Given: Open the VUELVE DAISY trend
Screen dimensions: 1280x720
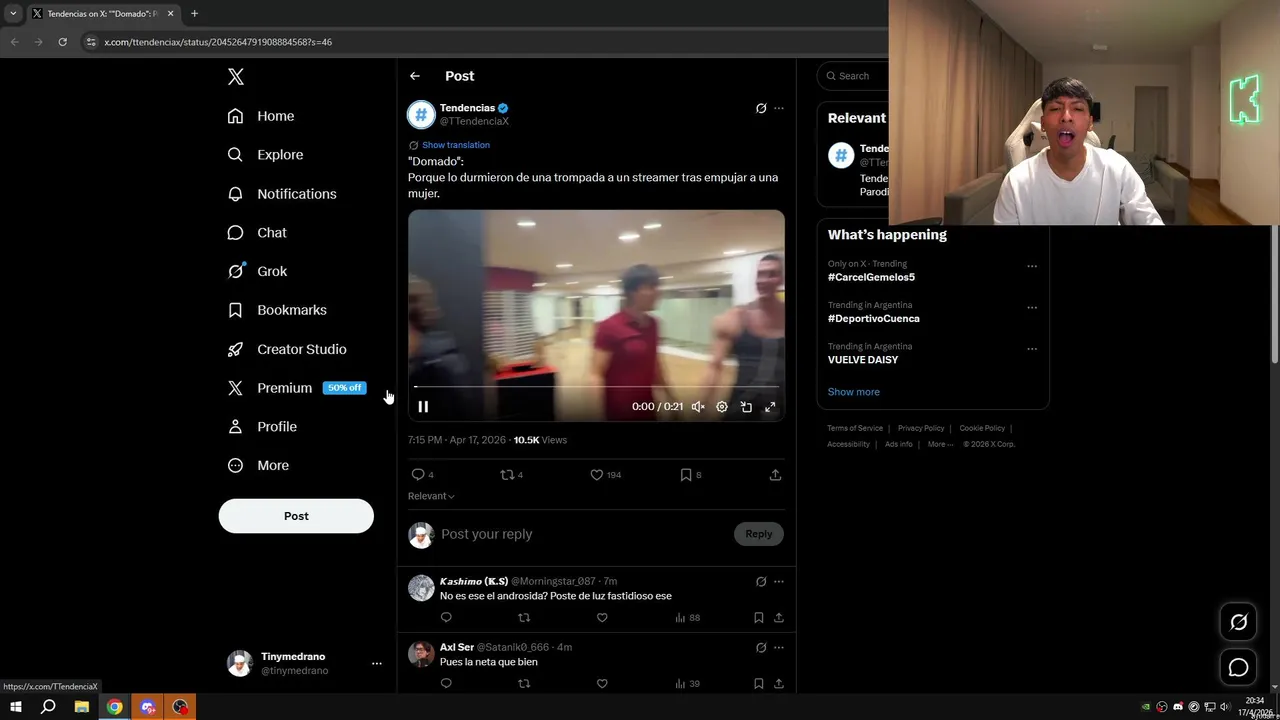Looking at the screenshot, I should coord(863,360).
